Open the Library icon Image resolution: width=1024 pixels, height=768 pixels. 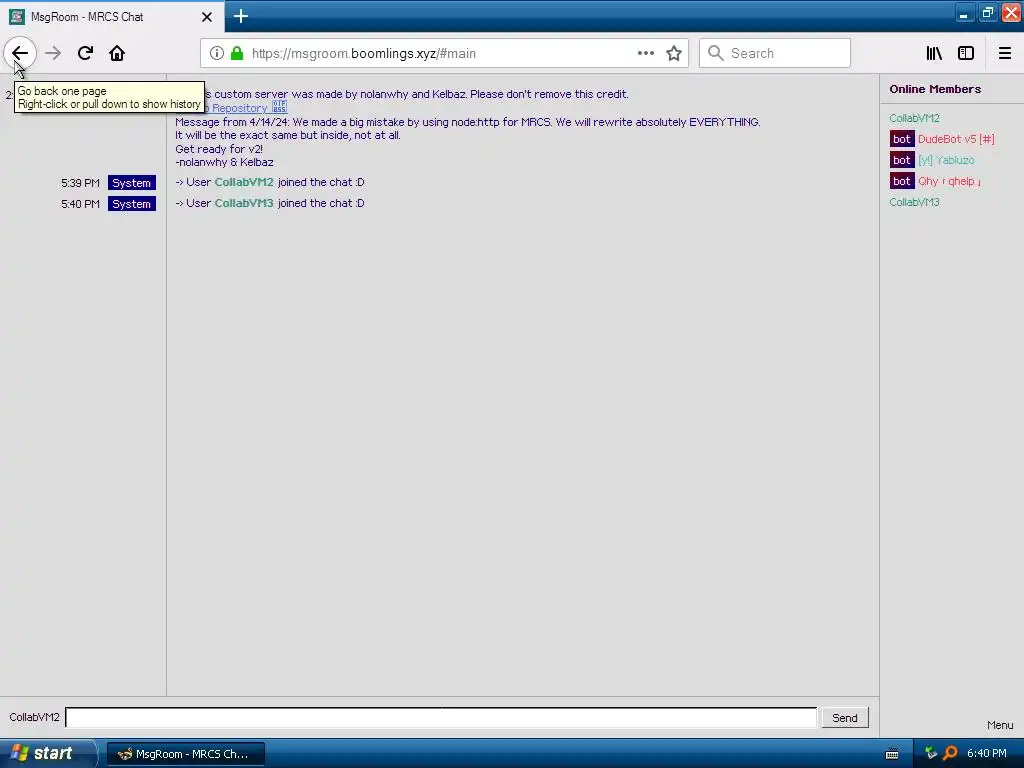coord(934,53)
